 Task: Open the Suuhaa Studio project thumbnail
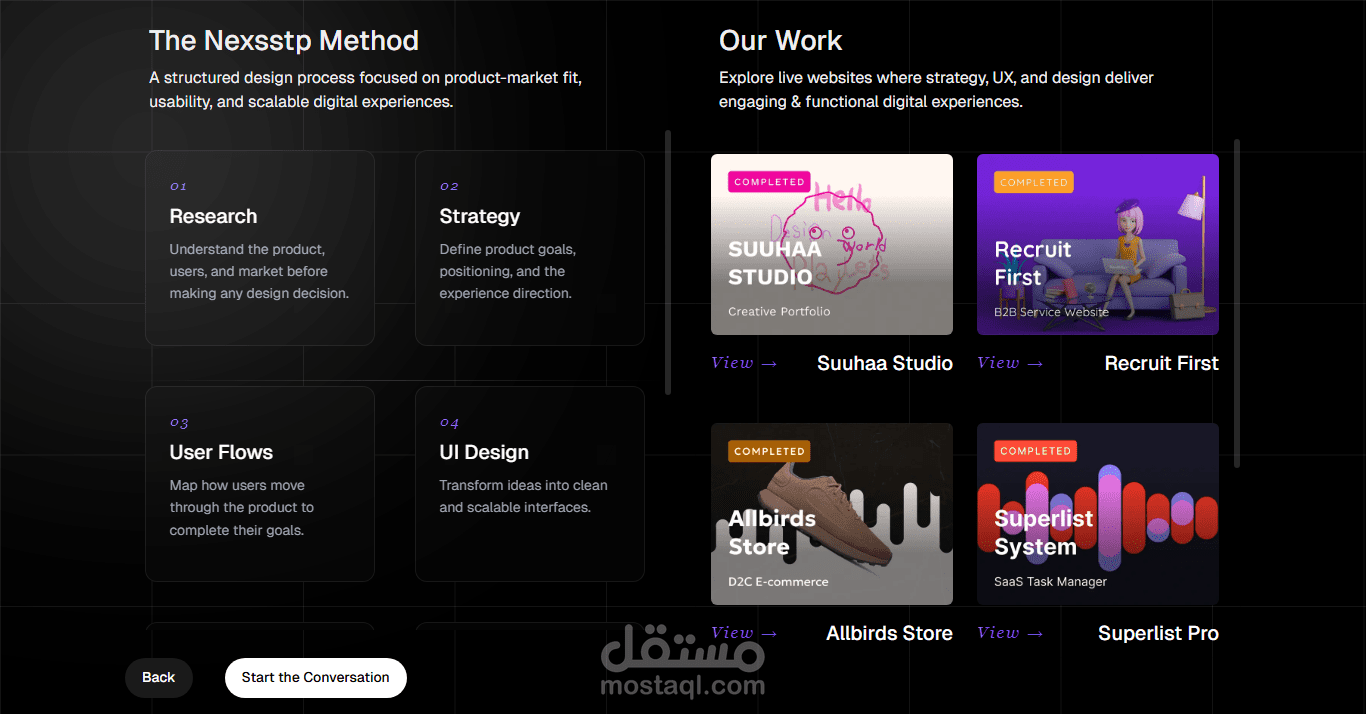pyautogui.click(x=832, y=244)
